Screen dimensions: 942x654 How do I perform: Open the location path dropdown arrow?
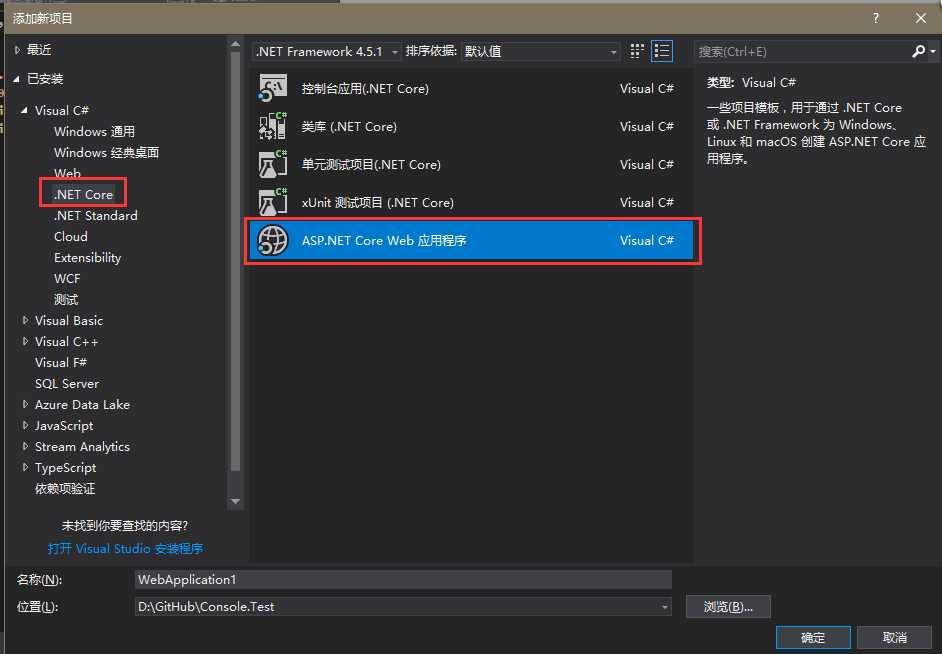[664, 607]
